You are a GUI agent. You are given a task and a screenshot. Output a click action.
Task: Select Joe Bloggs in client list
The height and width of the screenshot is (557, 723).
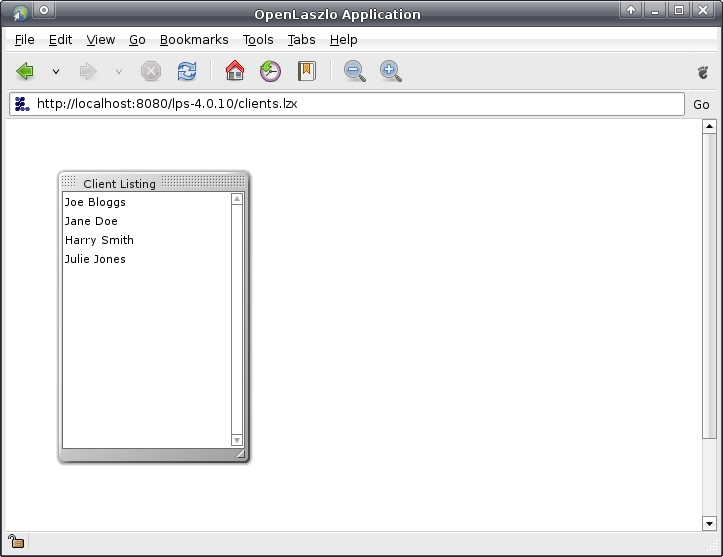[x=95, y=202]
